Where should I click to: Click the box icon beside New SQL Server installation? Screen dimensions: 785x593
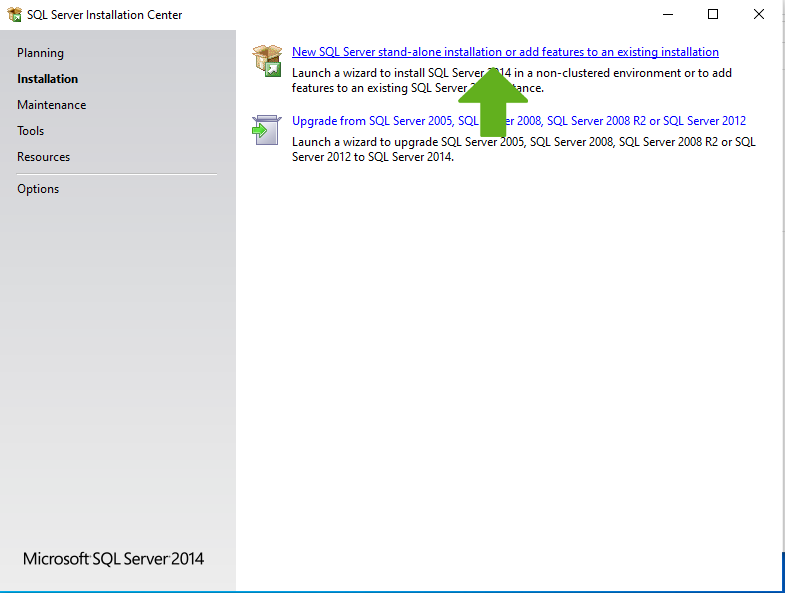(x=266, y=60)
